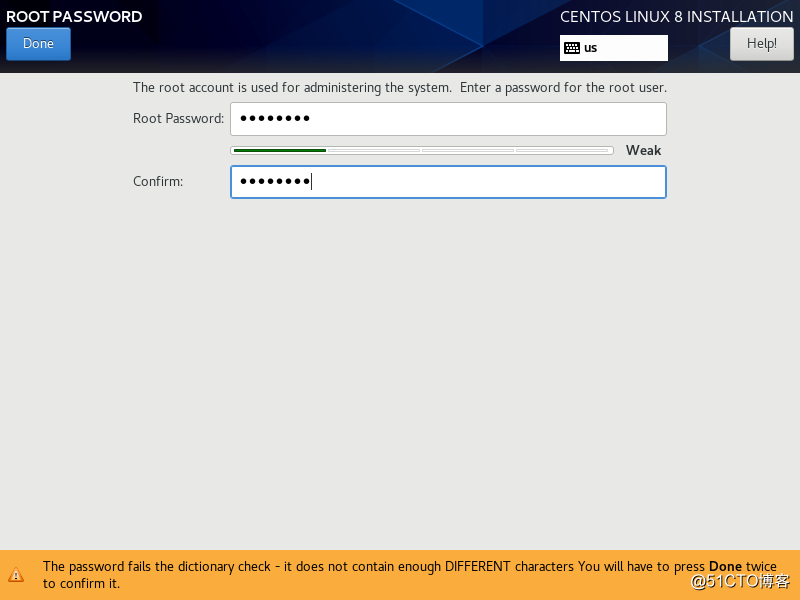Open the Help! button
The width and height of the screenshot is (800, 600).
pos(761,44)
